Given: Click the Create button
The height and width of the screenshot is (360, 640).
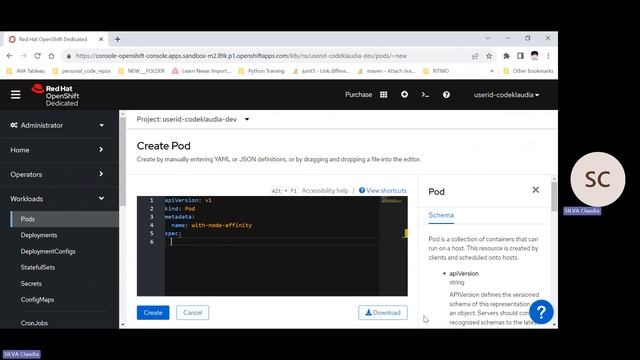Looking at the screenshot, I should tap(153, 313).
